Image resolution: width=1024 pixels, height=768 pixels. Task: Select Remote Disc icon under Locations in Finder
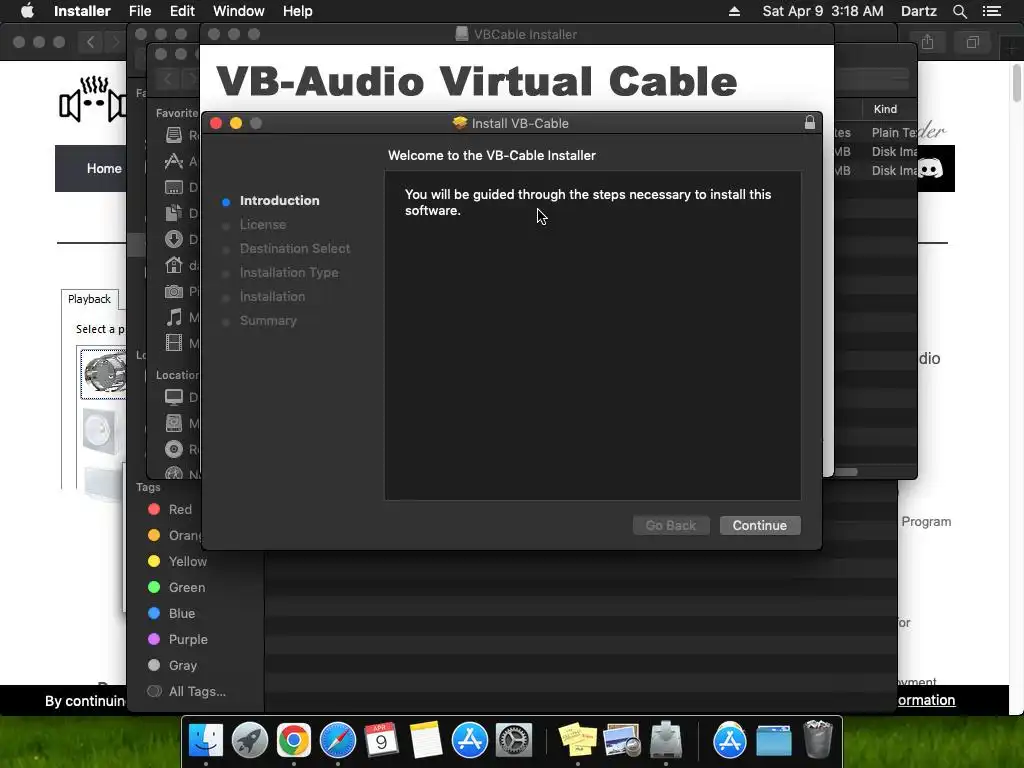[174, 449]
